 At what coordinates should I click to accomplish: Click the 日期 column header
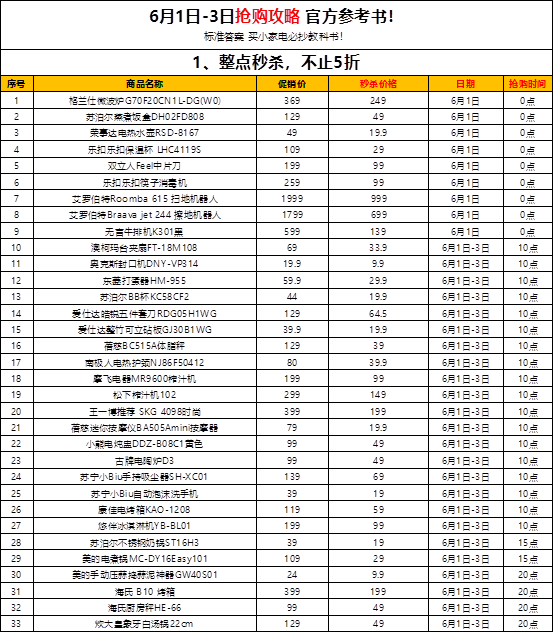coord(466,84)
